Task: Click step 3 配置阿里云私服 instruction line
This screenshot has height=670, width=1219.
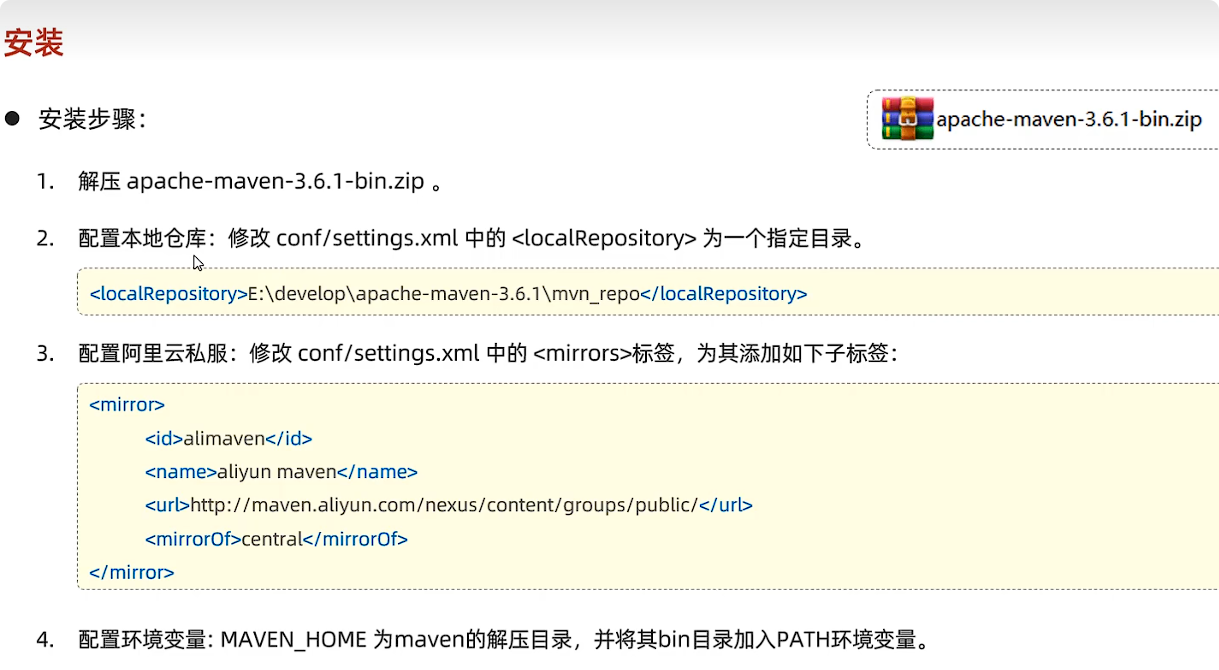Action: pos(488,353)
